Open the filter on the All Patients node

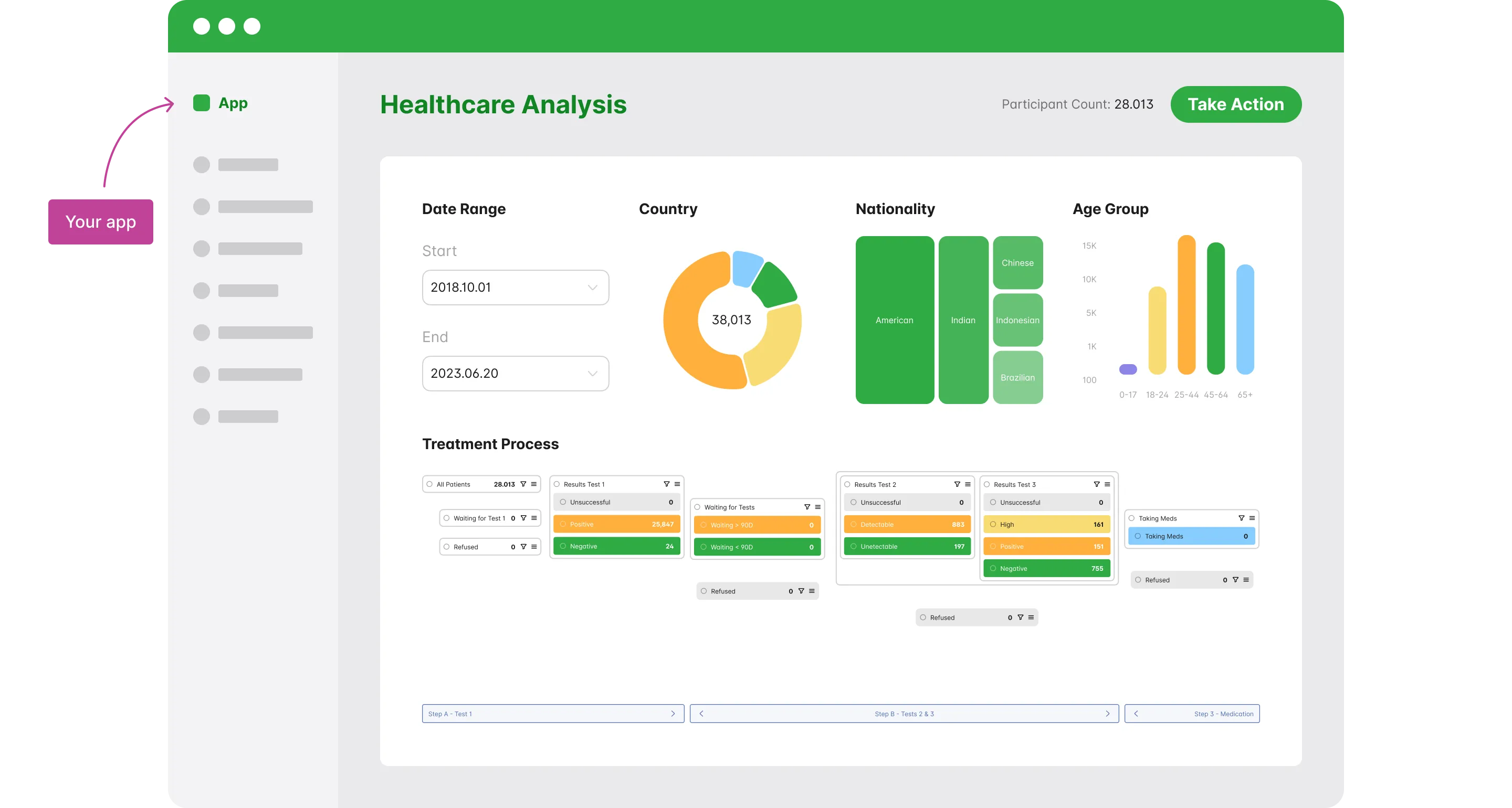pyautogui.click(x=523, y=484)
